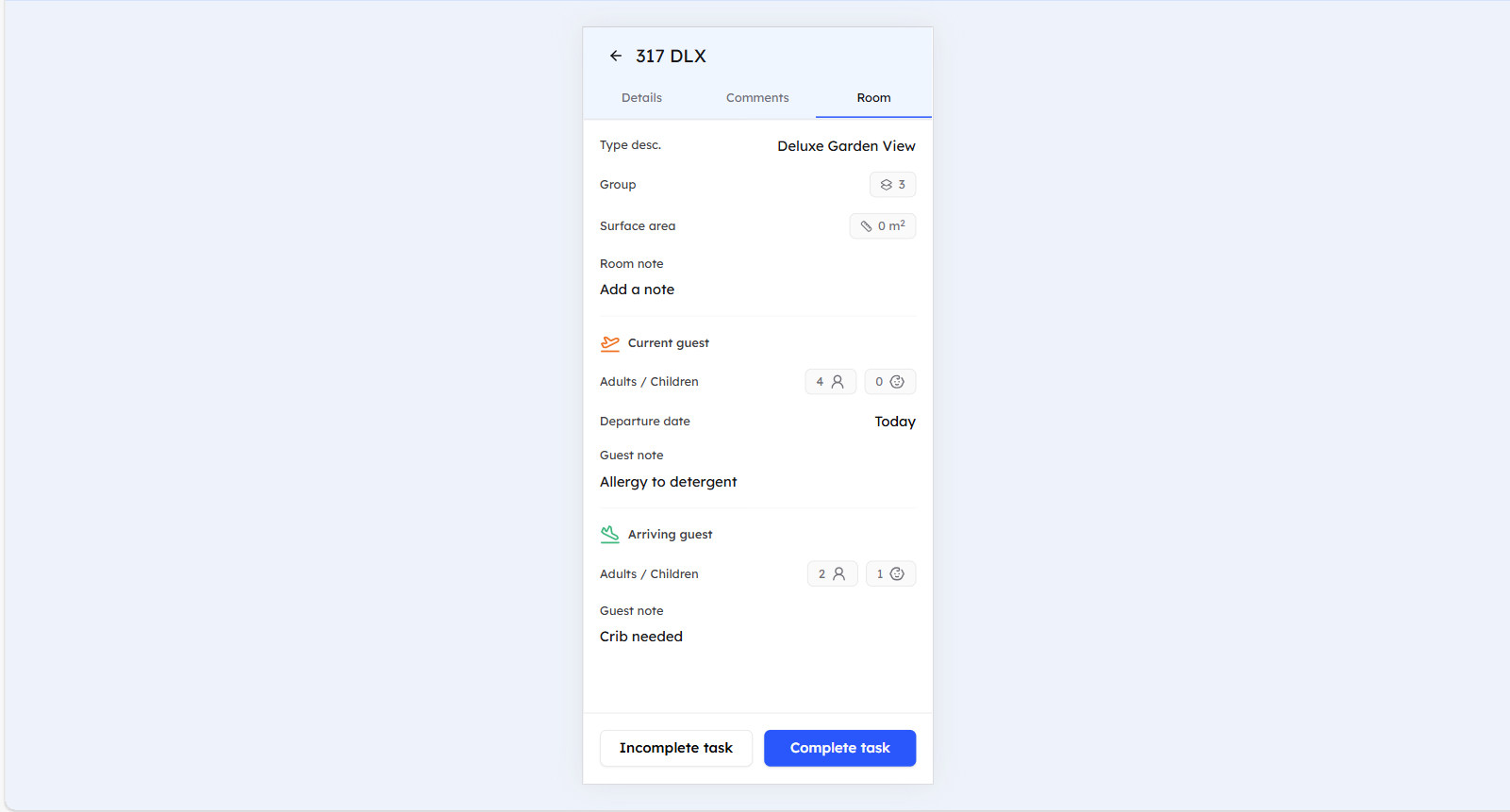Click arriving guest children face icon
This screenshot has height=812, width=1510.
tap(897, 574)
